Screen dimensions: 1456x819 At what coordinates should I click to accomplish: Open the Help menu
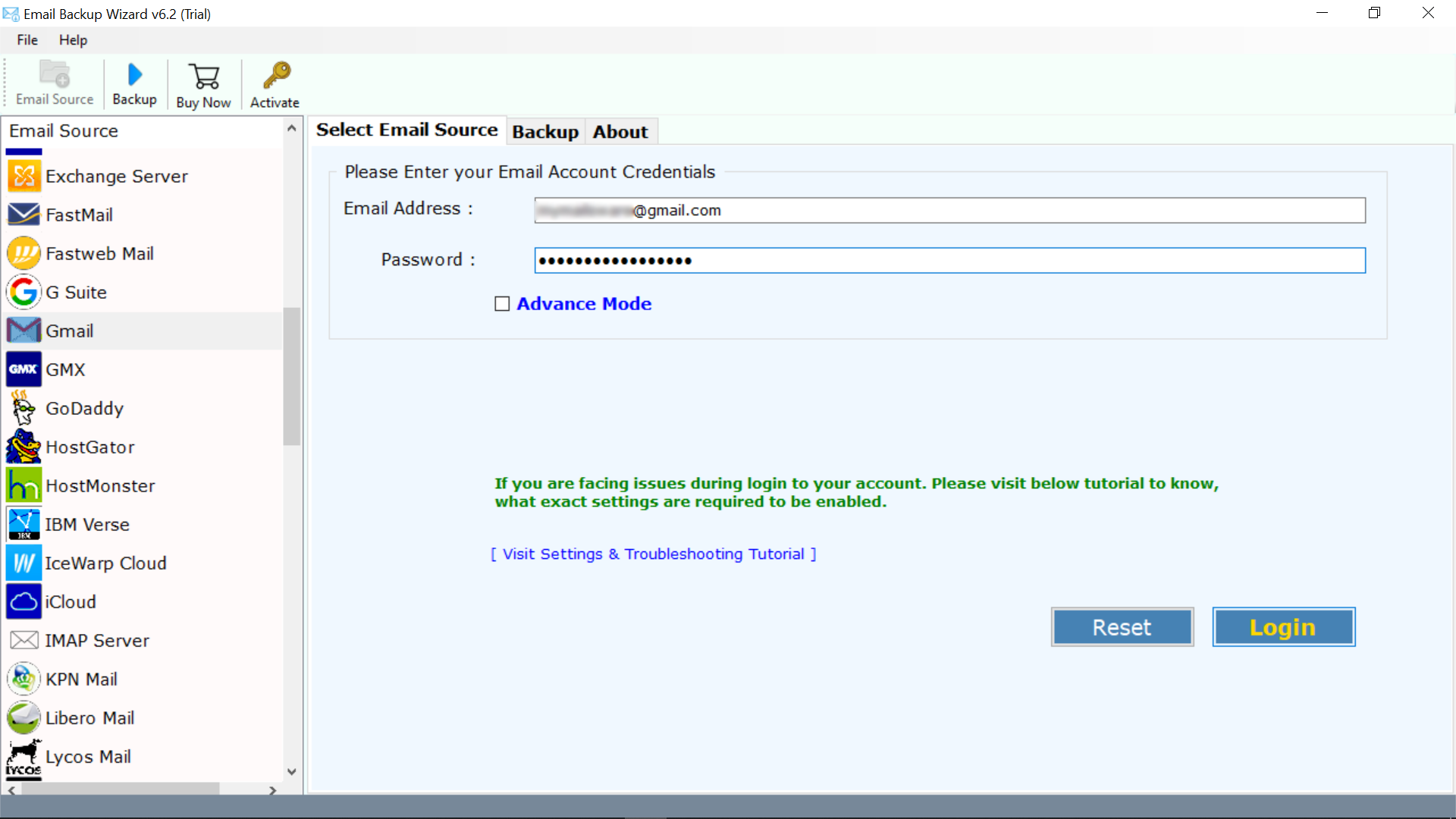pyautogui.click(x=72, y=39)
